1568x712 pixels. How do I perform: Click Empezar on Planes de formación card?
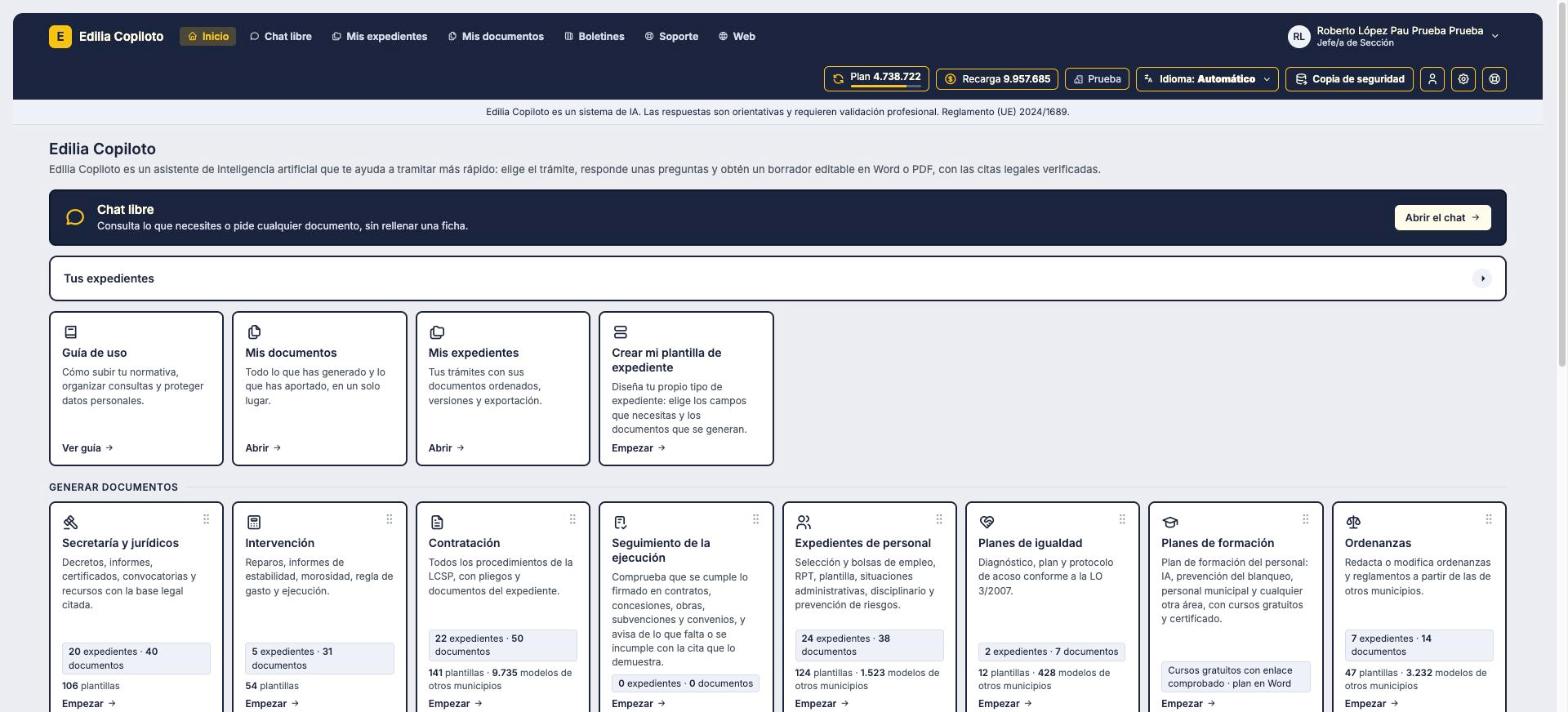(x=1188, y=704)
